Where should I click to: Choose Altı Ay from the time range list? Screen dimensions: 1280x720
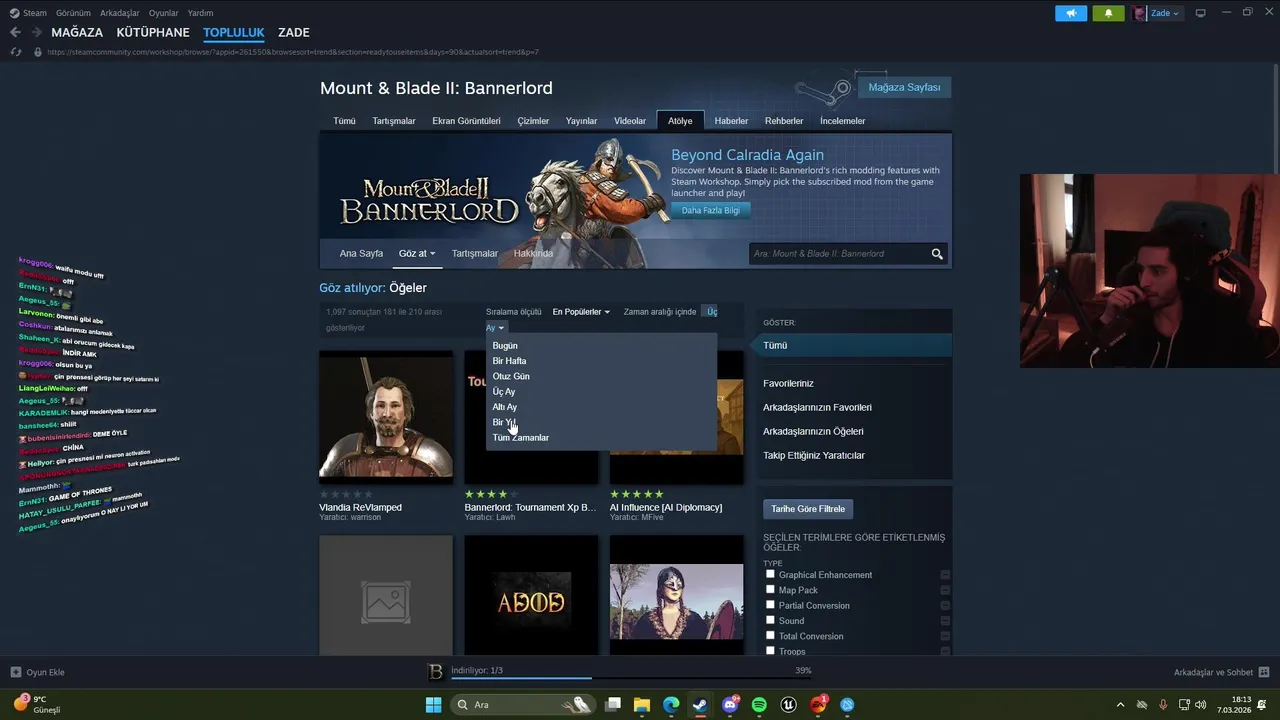point(505,407)
